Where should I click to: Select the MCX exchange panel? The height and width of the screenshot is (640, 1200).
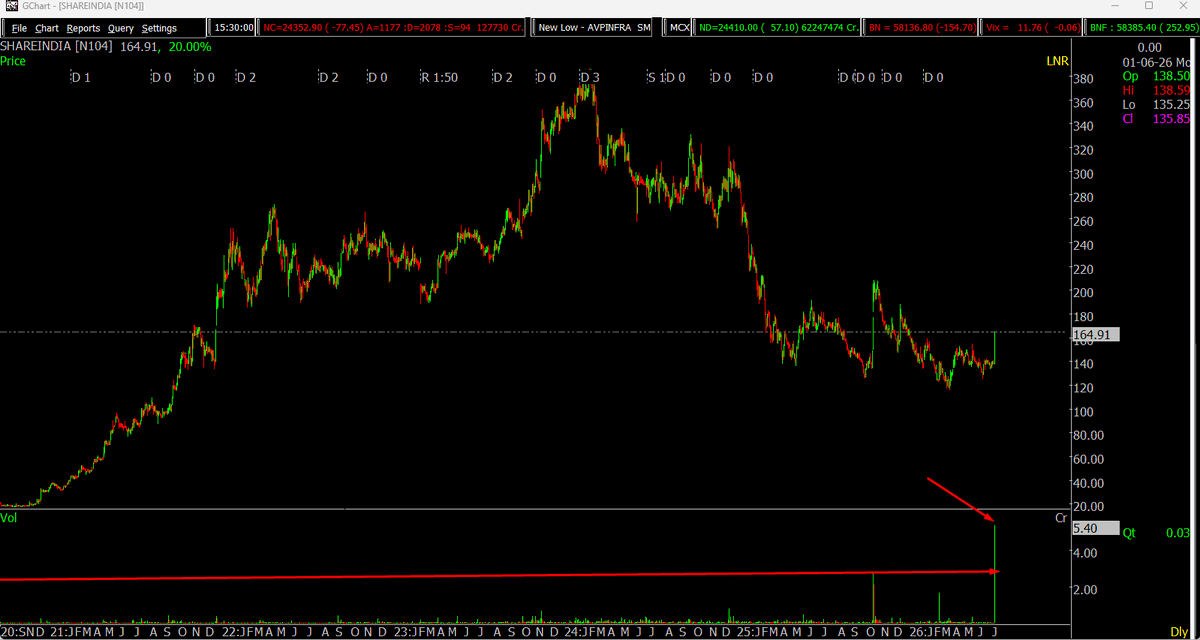678,28
